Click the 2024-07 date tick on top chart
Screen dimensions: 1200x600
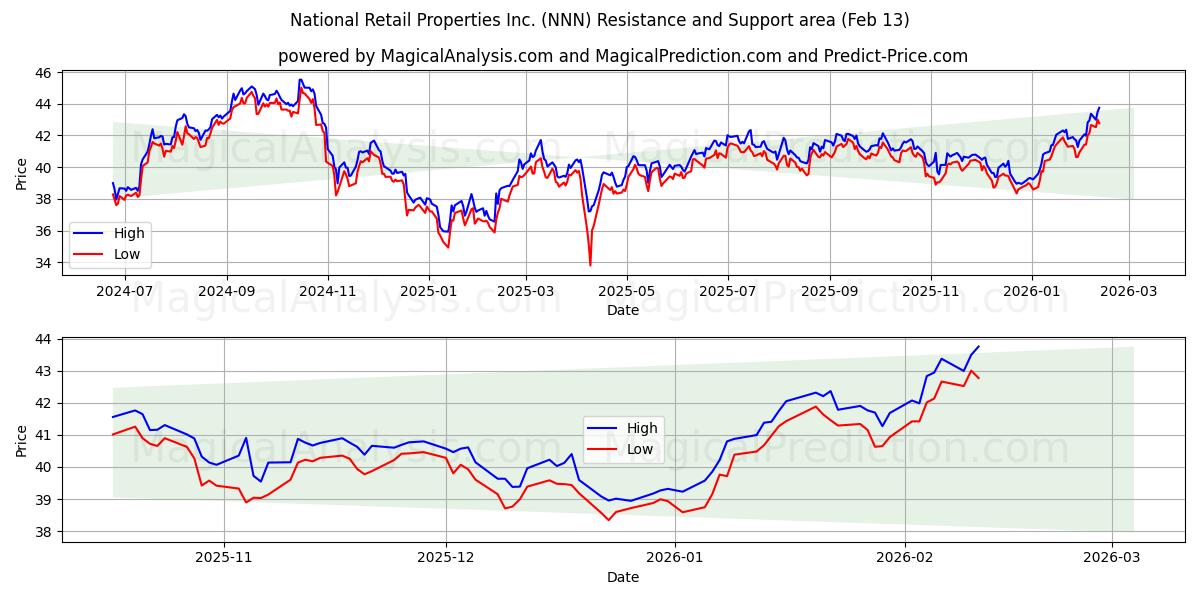(x=124, y=291)
